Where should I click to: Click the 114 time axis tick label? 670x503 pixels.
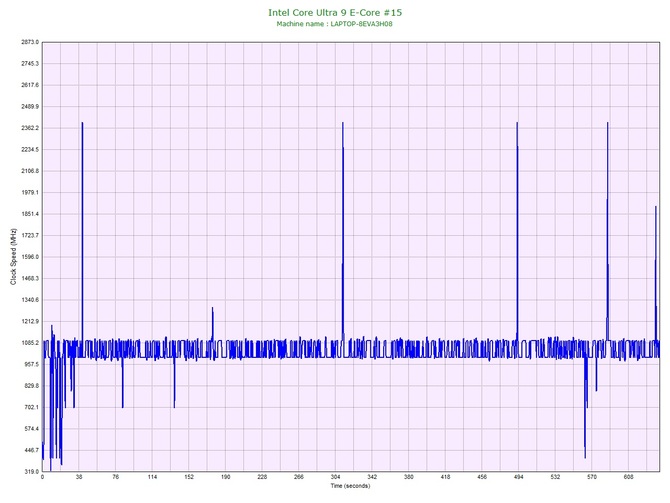pos(152,477)
